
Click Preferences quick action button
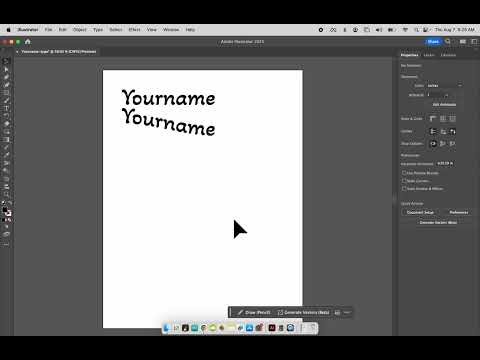[459, 212]
